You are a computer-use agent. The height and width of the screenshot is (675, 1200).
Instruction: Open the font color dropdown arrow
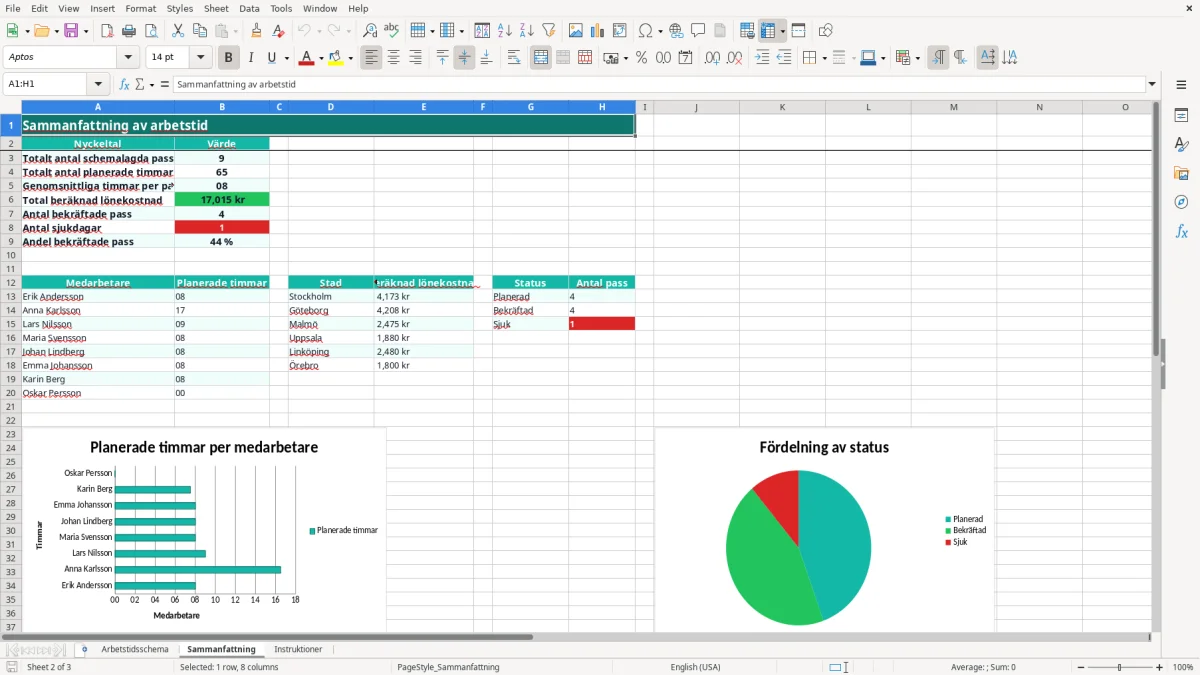321,58
